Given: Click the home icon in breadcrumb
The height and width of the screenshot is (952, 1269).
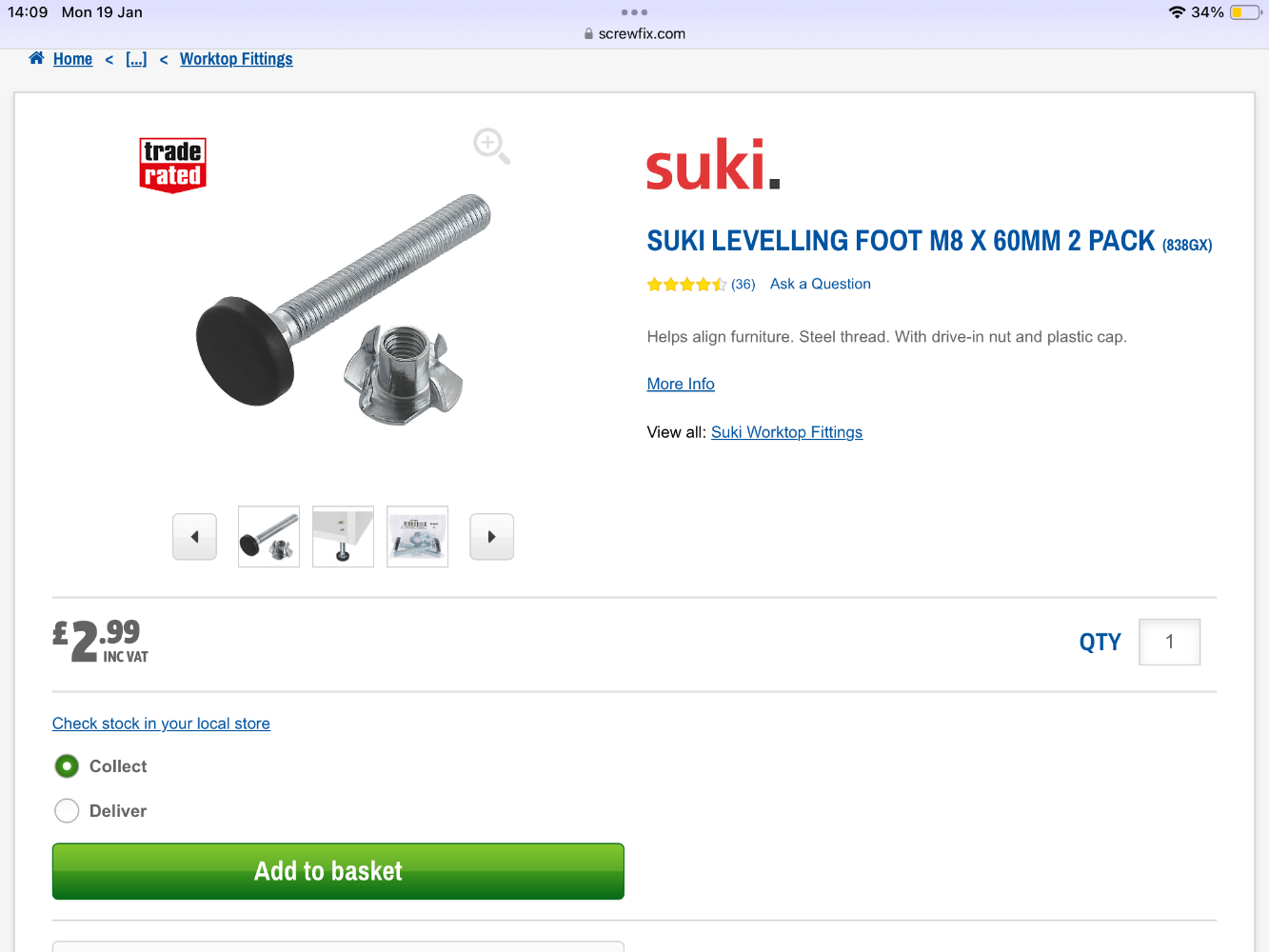Looking at the screenshot, I should pyautogui.click(x=36, y=58).
